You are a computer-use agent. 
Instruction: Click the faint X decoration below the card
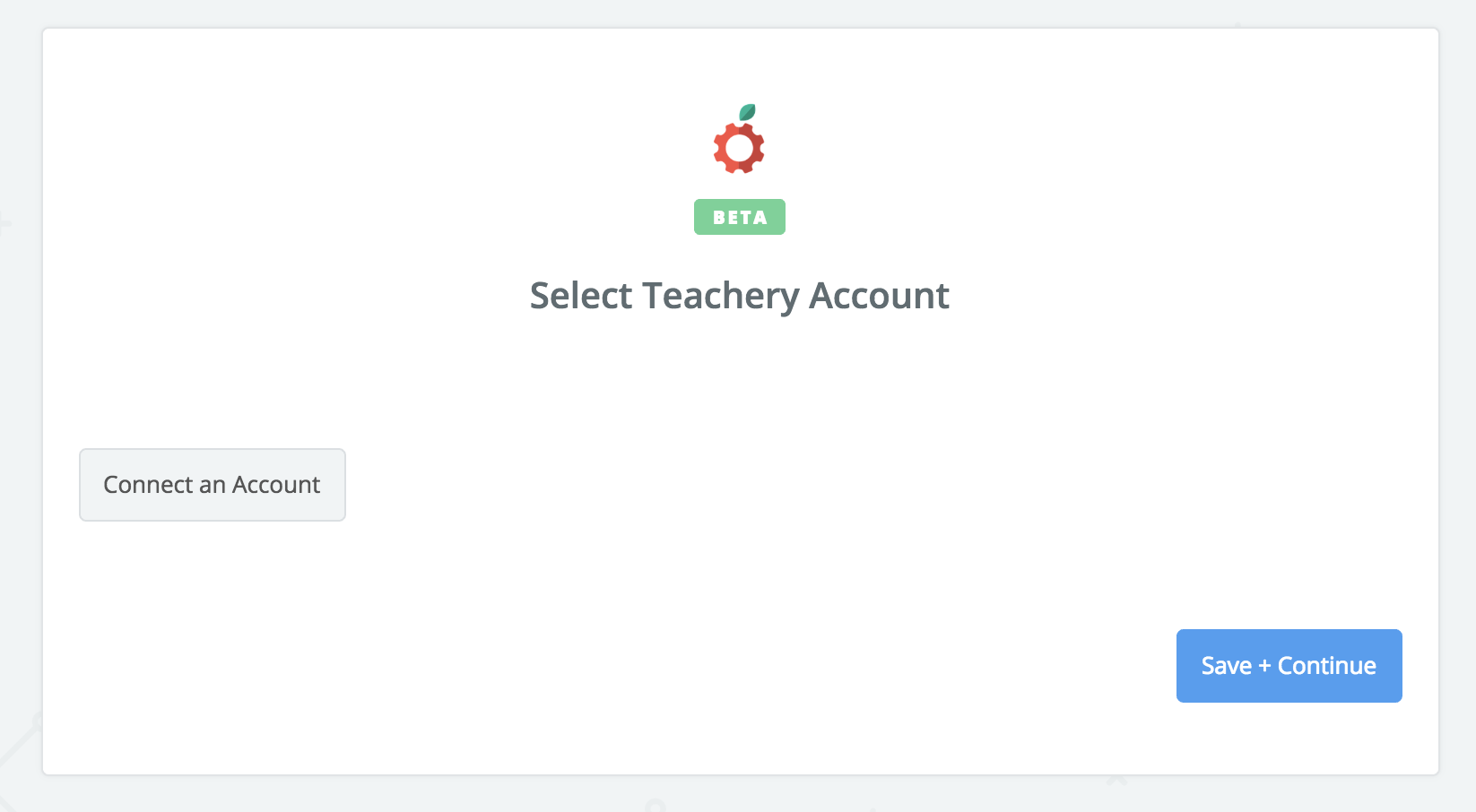coord(1116,780)
